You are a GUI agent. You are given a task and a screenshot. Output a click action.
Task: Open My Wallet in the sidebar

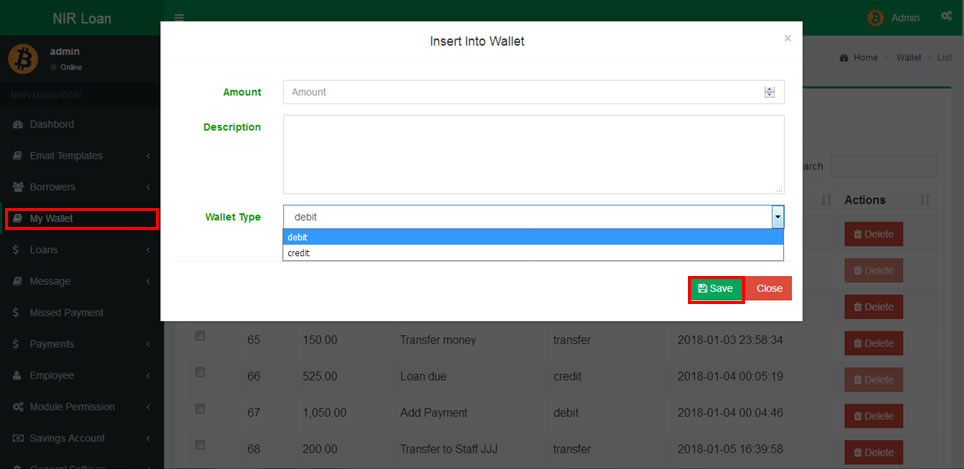81,218
